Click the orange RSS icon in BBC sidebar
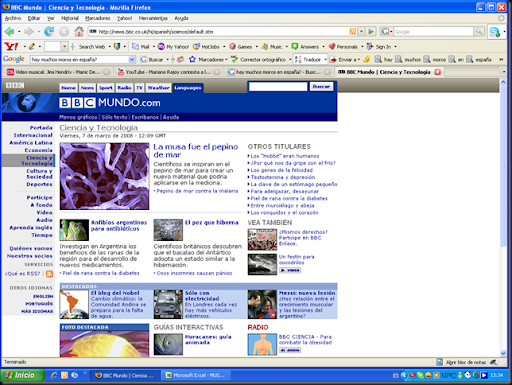 point(49,274)
